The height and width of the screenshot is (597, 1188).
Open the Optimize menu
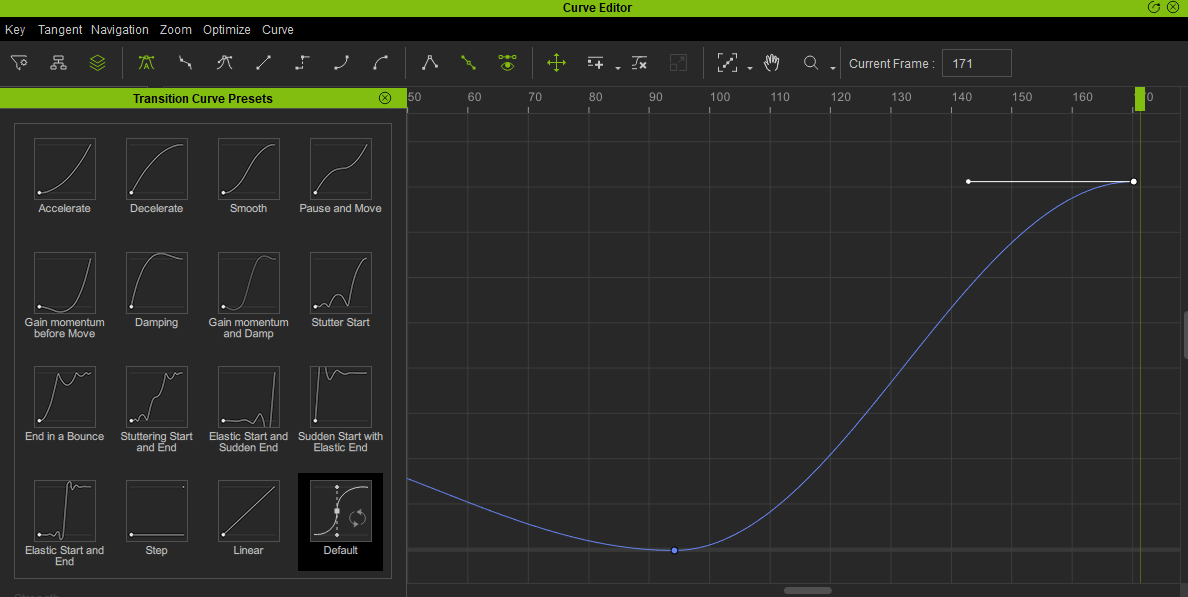226,30
